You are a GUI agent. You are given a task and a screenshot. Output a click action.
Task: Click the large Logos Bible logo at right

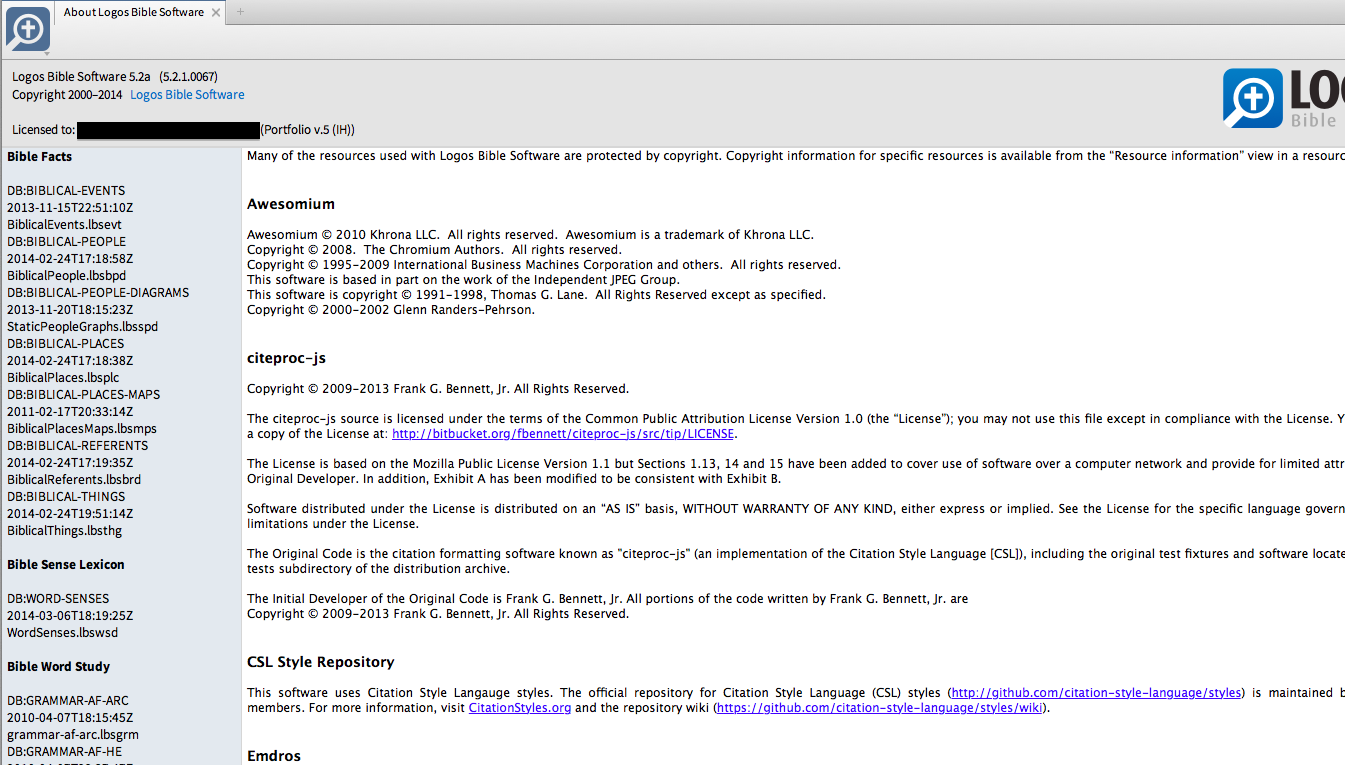[x=1284, y=98]
